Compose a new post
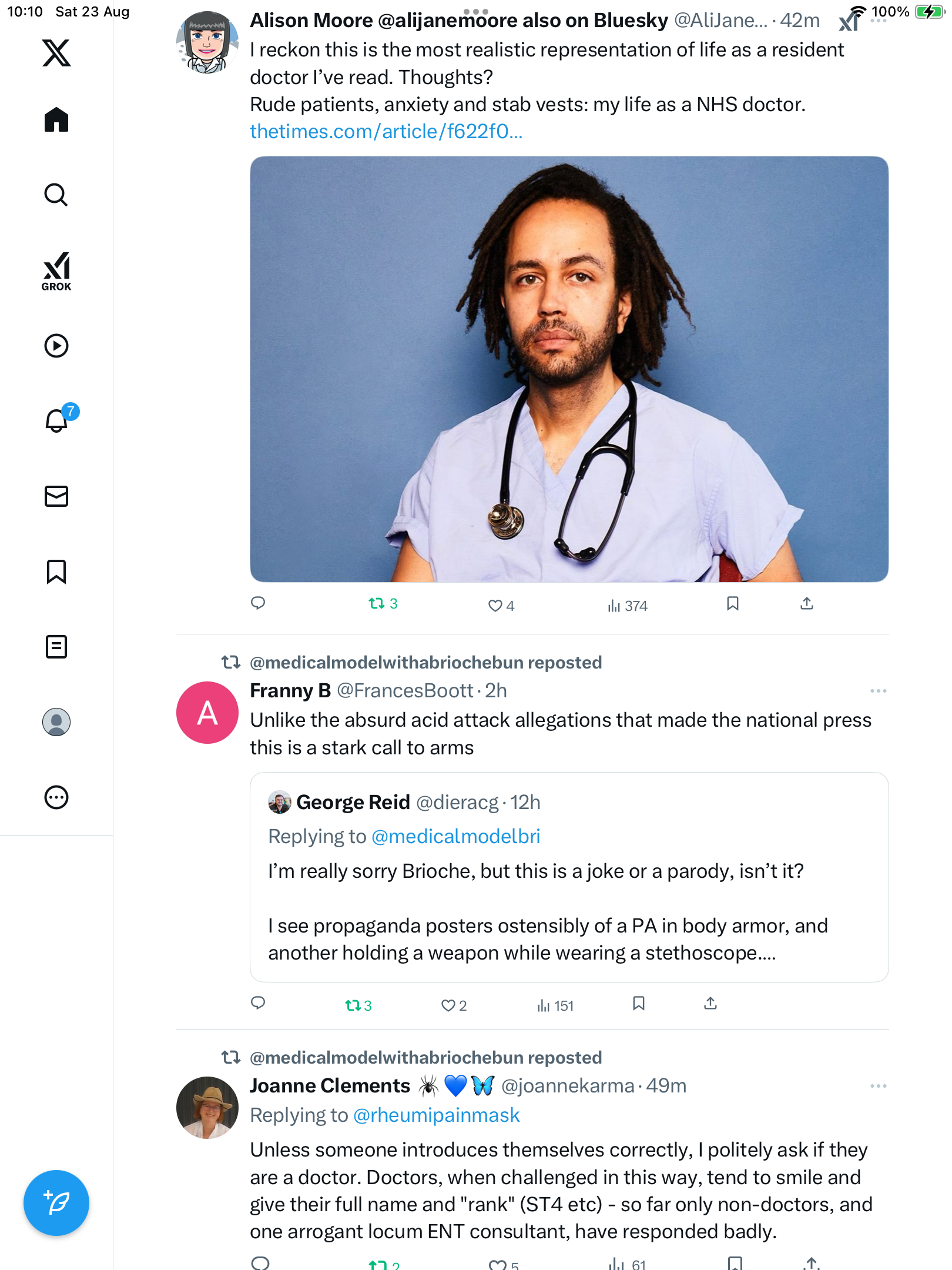This screenshot has height=1270, width=952. point(56,1203)
